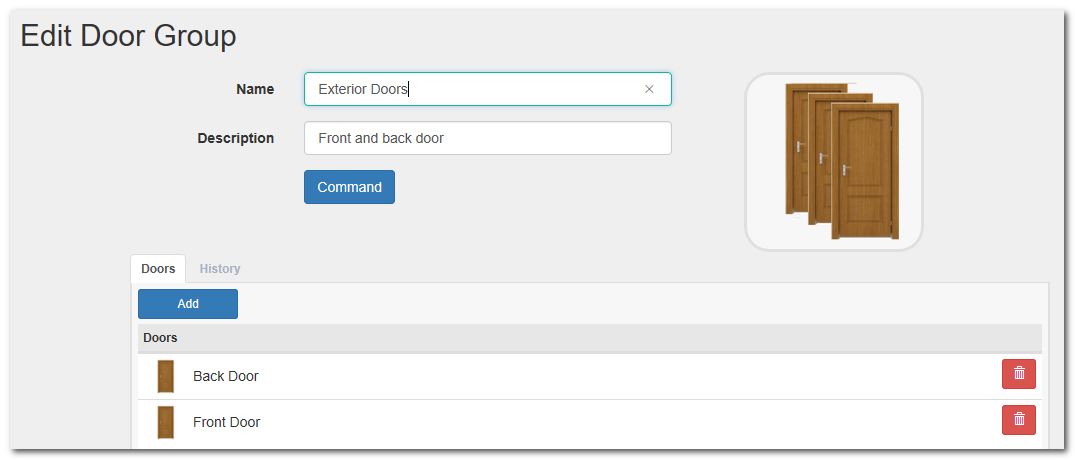This screenshot has width=1075, height=460.
Task: Select the Back Door name text
Action: pyautogui.click(x=226, y=376)
